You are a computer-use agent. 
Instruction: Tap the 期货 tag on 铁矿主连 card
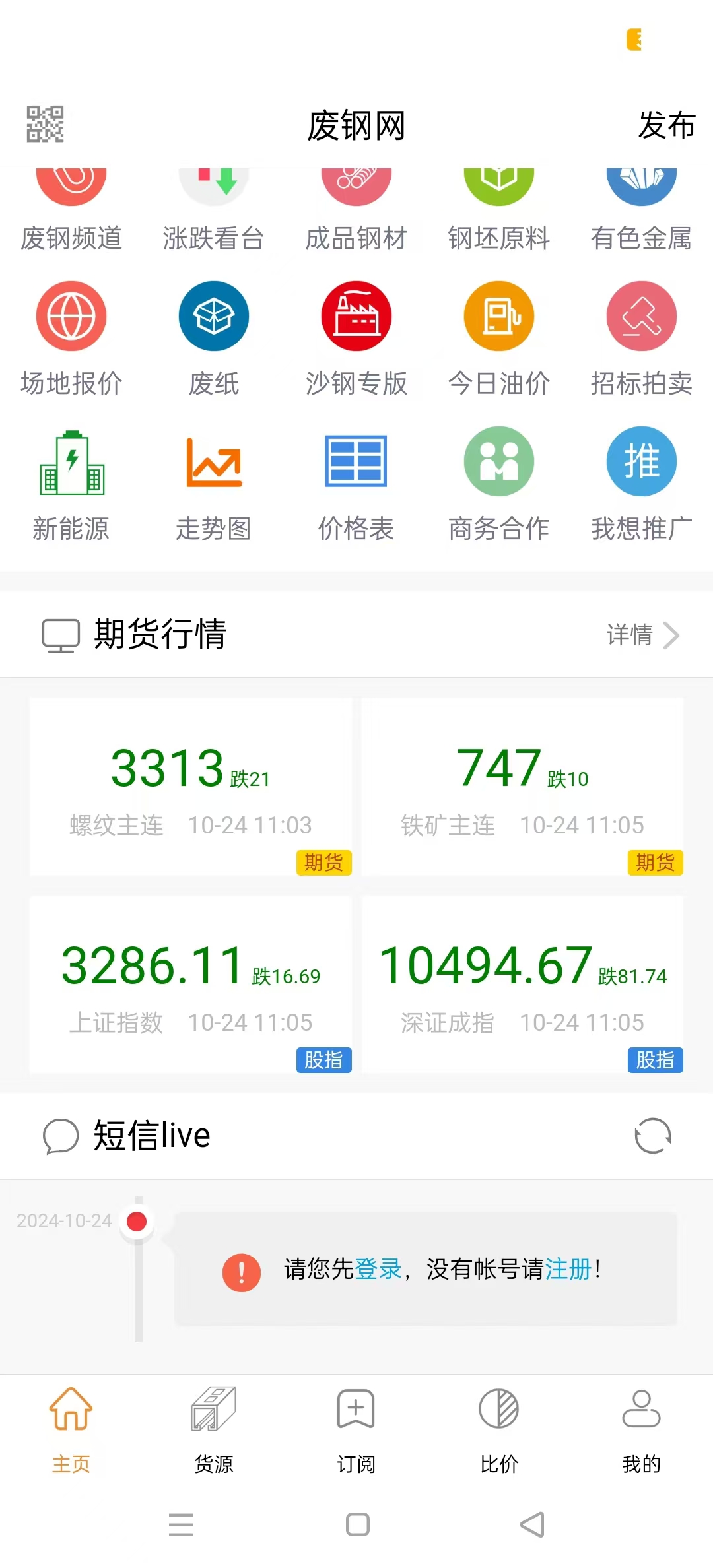click(x=655, y=863)
